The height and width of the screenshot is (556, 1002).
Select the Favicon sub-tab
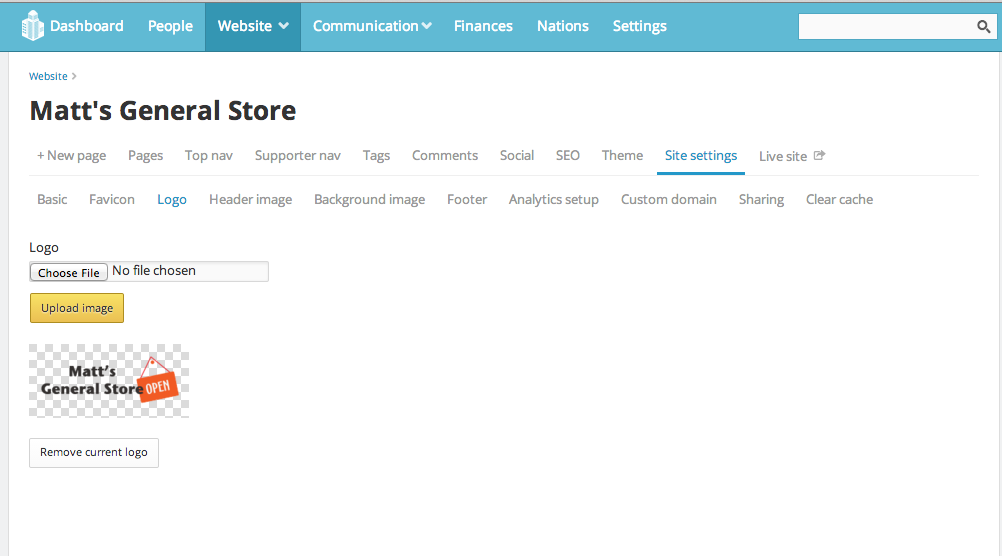pos(112,199)
